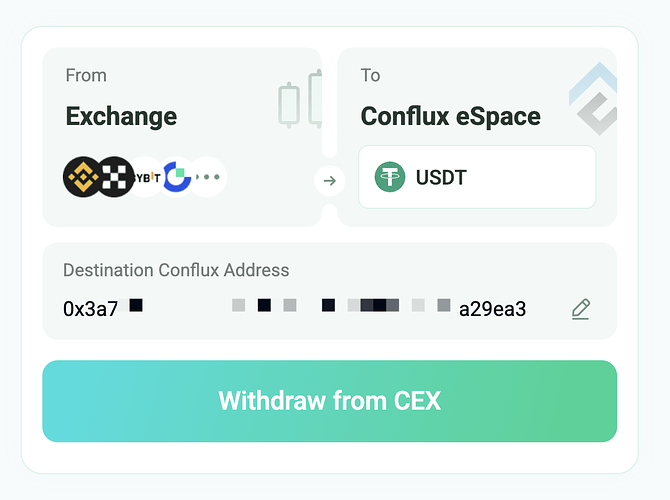Open the USDT token selector
Viewport: 670px width, 500px height.
(477, 177)
